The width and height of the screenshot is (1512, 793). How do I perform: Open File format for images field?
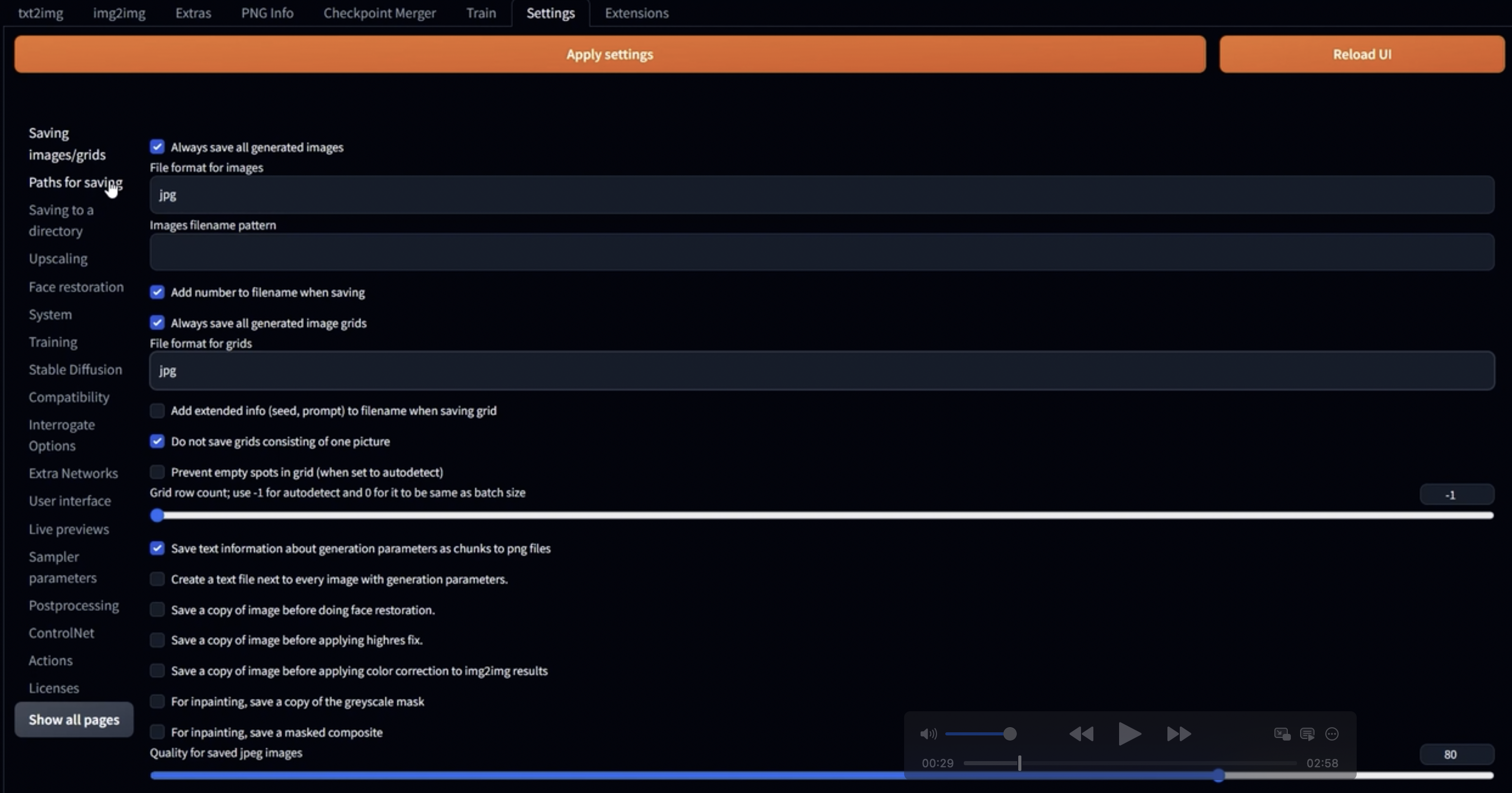[822, 195]
